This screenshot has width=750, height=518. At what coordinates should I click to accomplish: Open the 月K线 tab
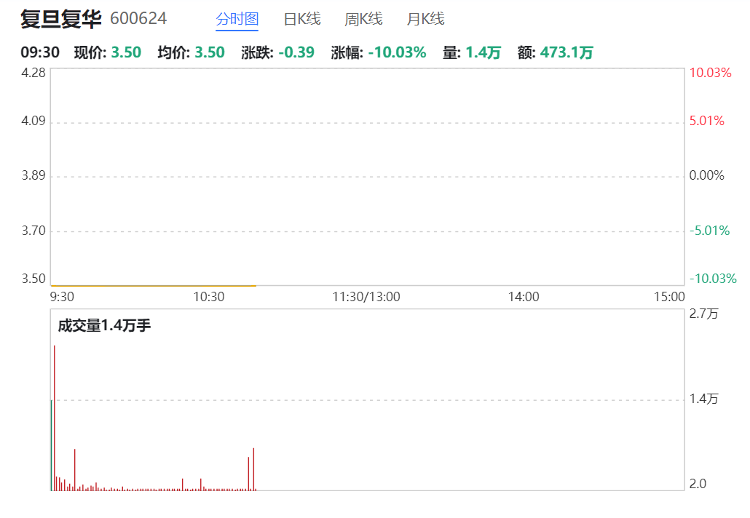pos(425,19)
